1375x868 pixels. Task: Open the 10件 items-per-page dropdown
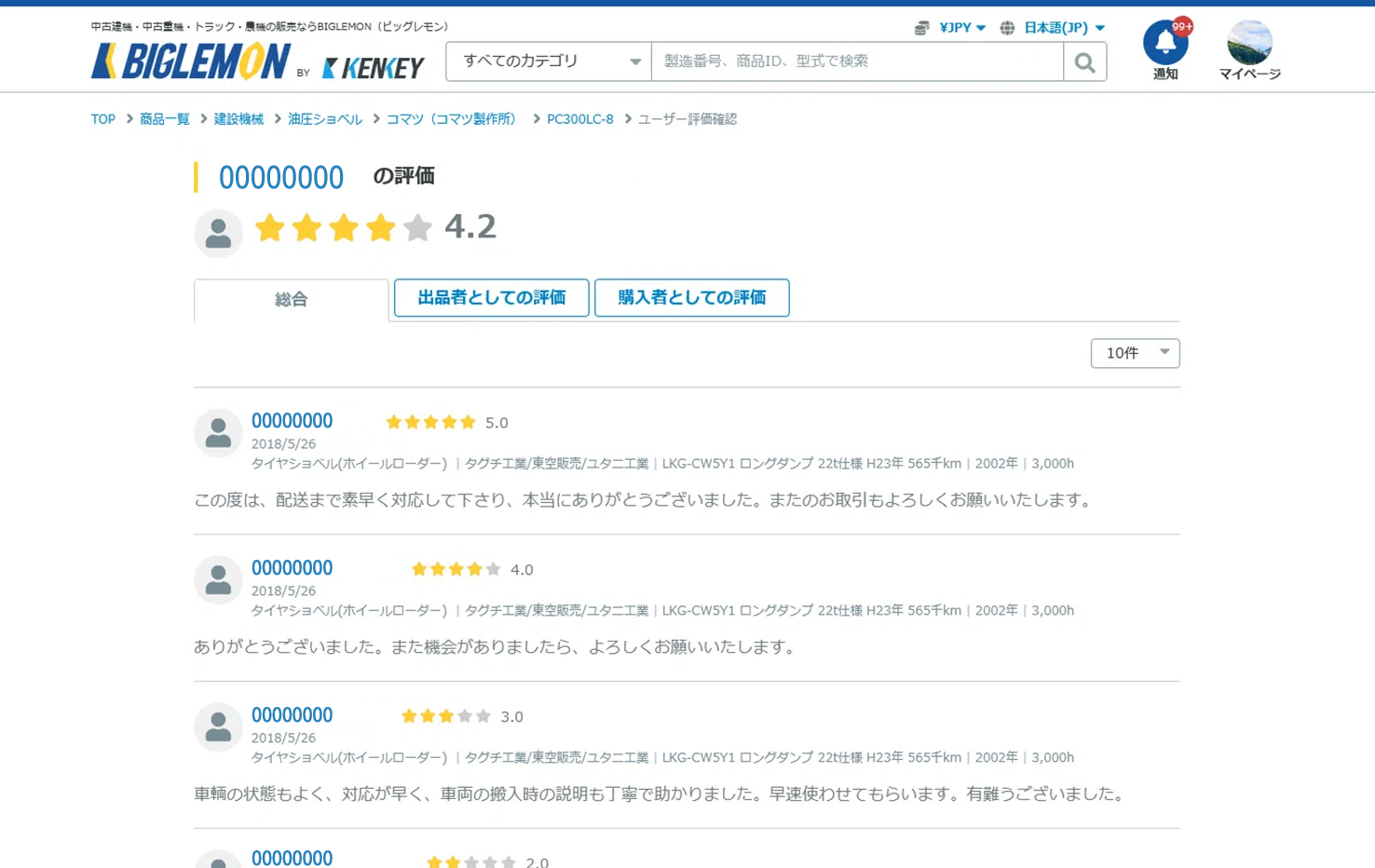[1135, 353]
